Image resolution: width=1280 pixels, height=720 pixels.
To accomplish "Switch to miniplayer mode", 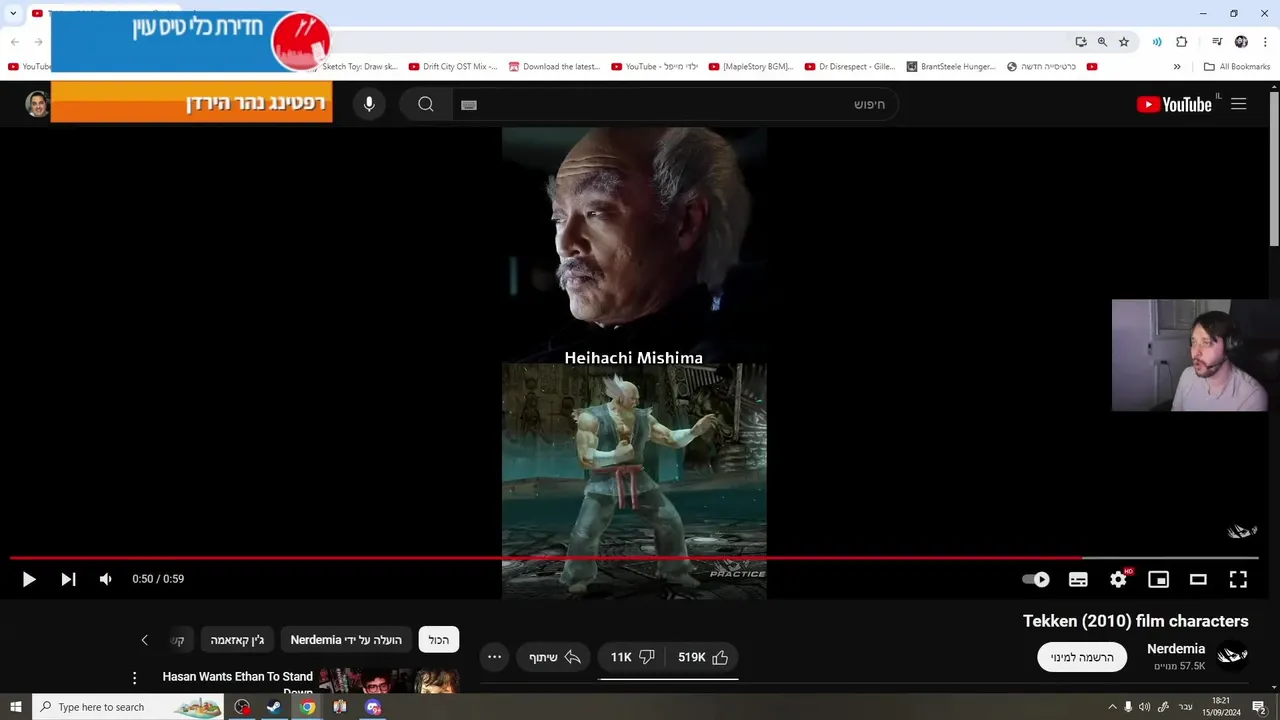I will (1158, 579).
